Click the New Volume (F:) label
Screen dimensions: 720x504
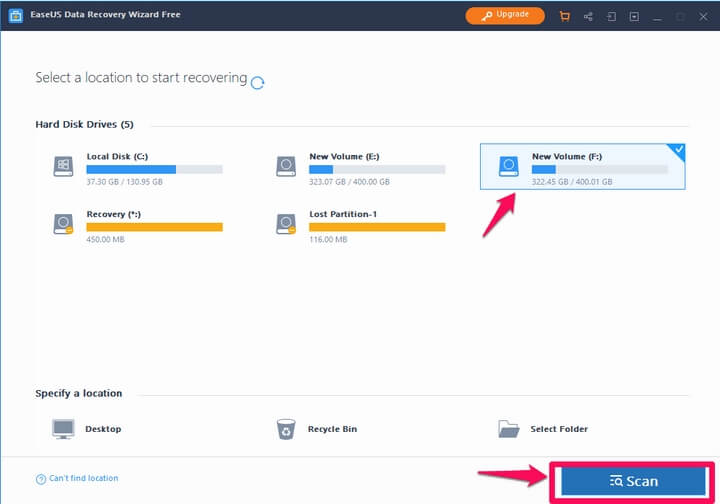[x=567, y=157]
